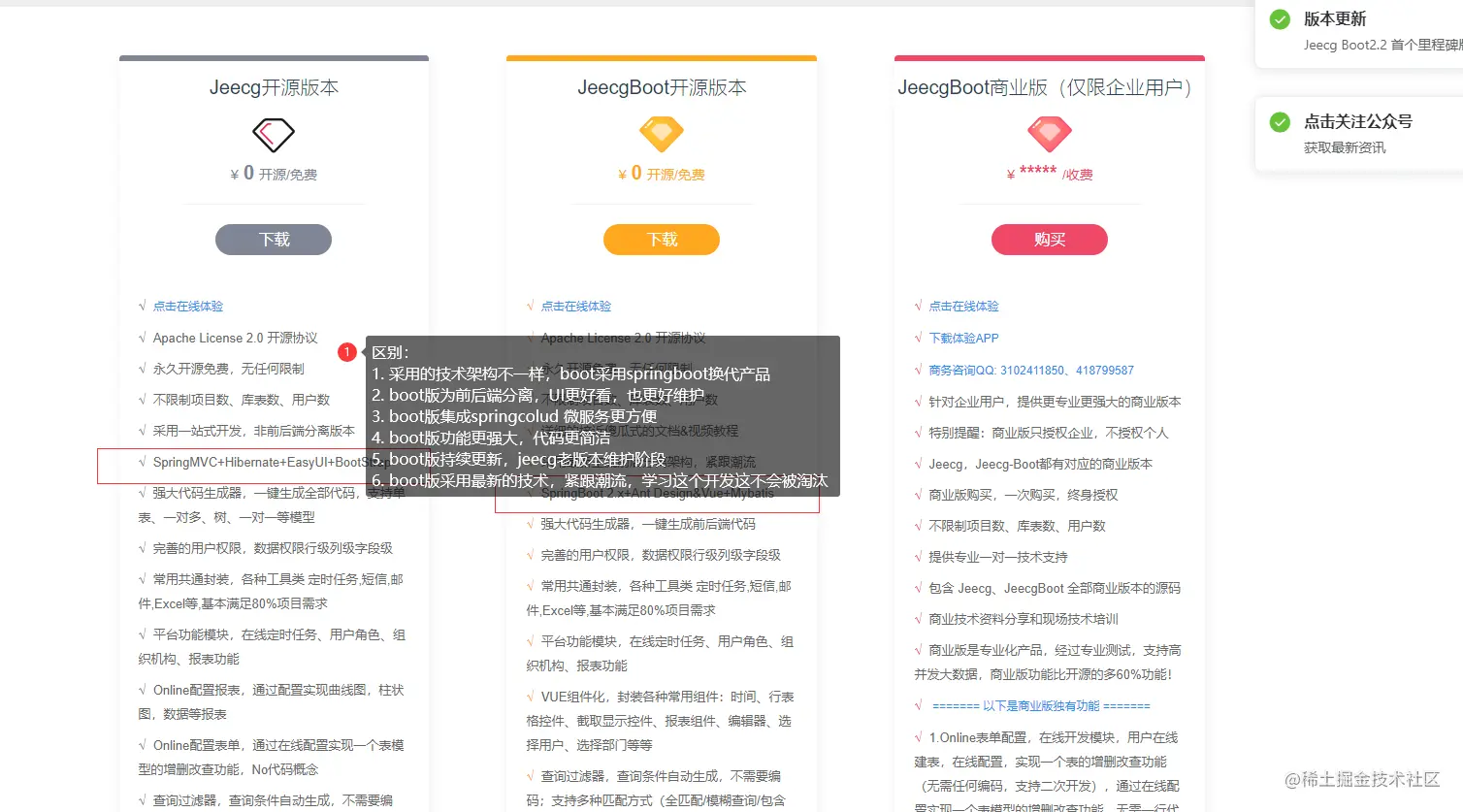
Task: Open the 下载体验APP link
Action: coord(964,339)
